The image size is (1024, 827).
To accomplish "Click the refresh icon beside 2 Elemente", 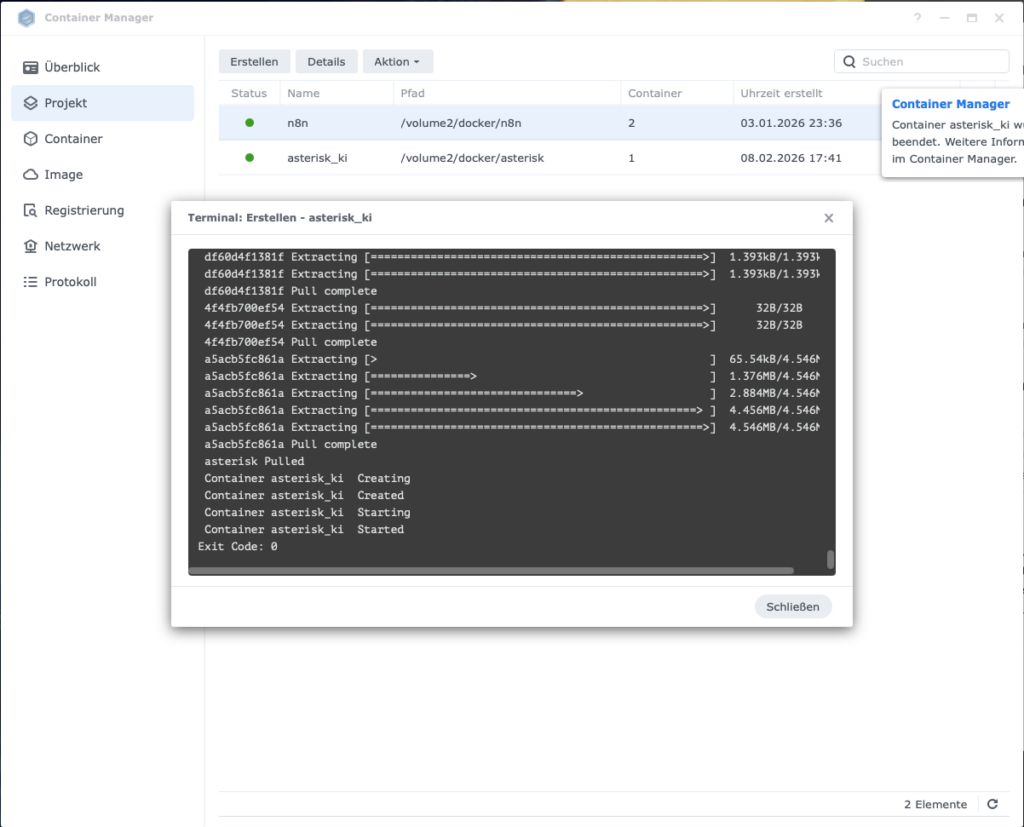I will pyautogui.click(x=992, y=804).
